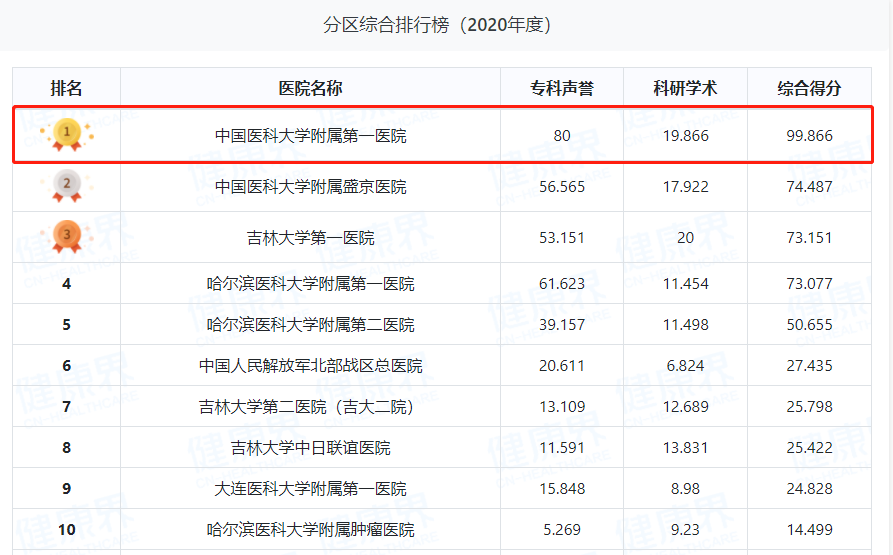Screen dimensions: 893x555
Task: Click total score 25.422
Action: tap(809, 447)
